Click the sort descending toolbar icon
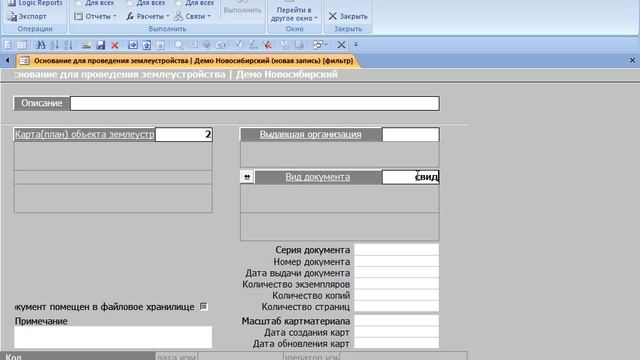Viewport: 640px width, 360px height. click(x=68, y=45)
